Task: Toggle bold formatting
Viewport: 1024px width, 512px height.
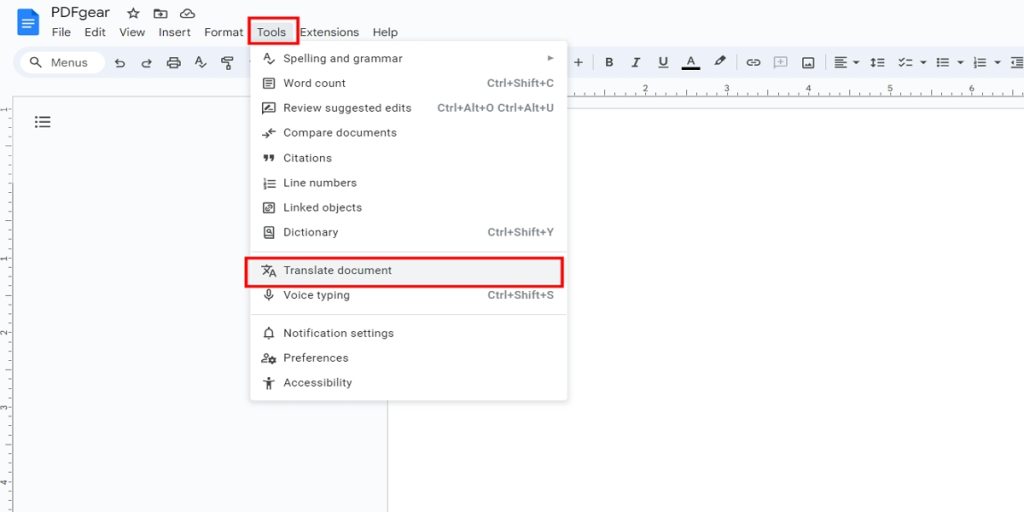Action: pyautogui.click(x=609, y=63)
